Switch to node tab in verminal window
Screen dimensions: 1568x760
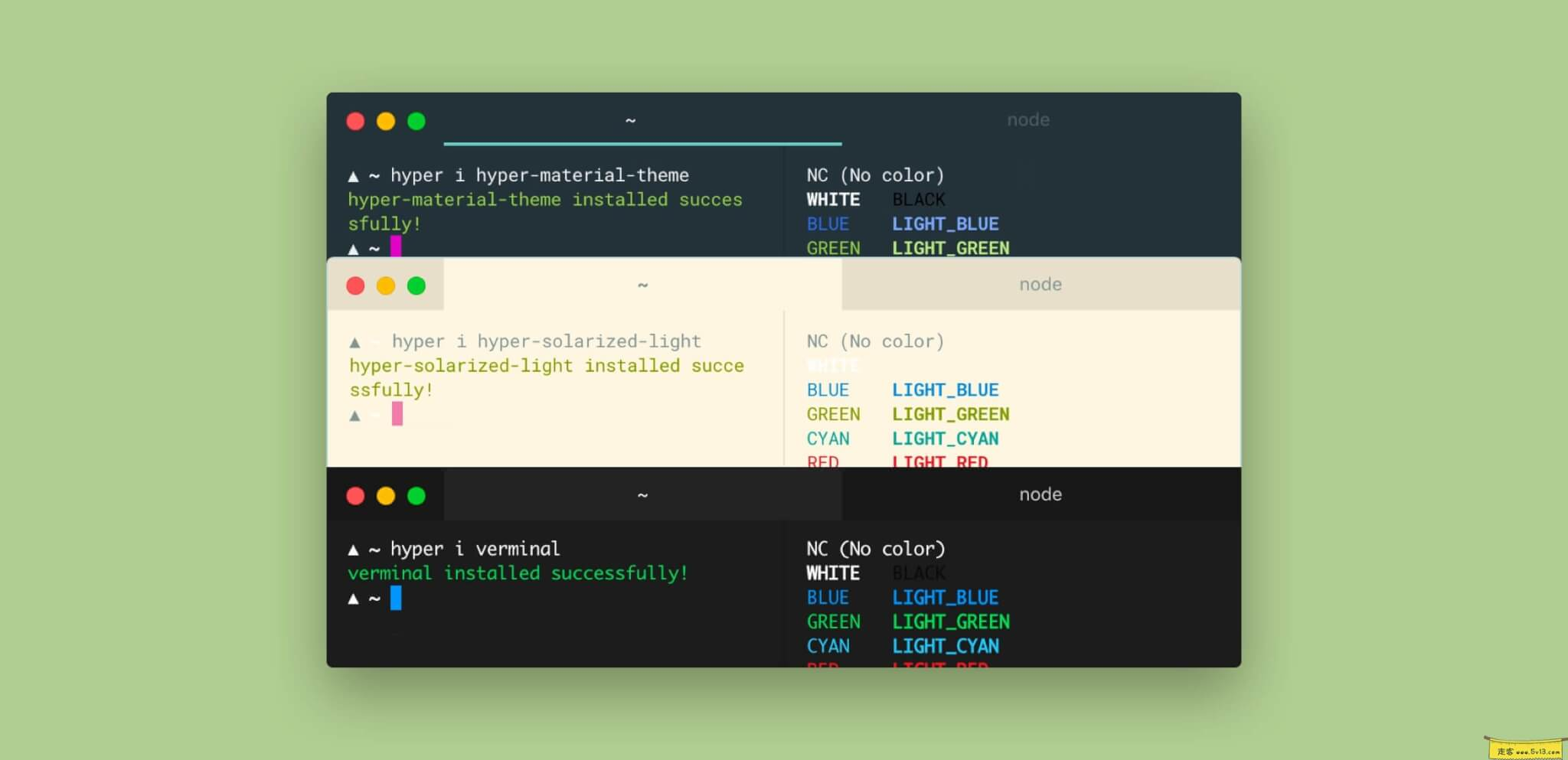1040,494
